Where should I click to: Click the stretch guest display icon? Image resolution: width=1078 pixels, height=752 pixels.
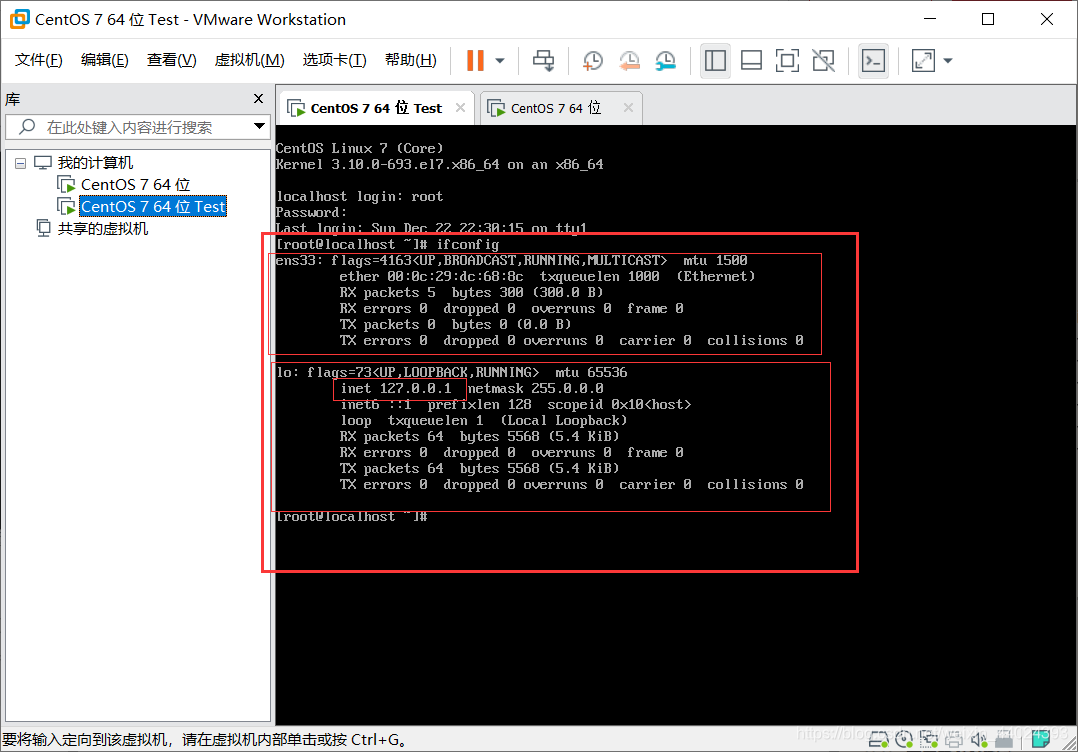pos(923,60)
